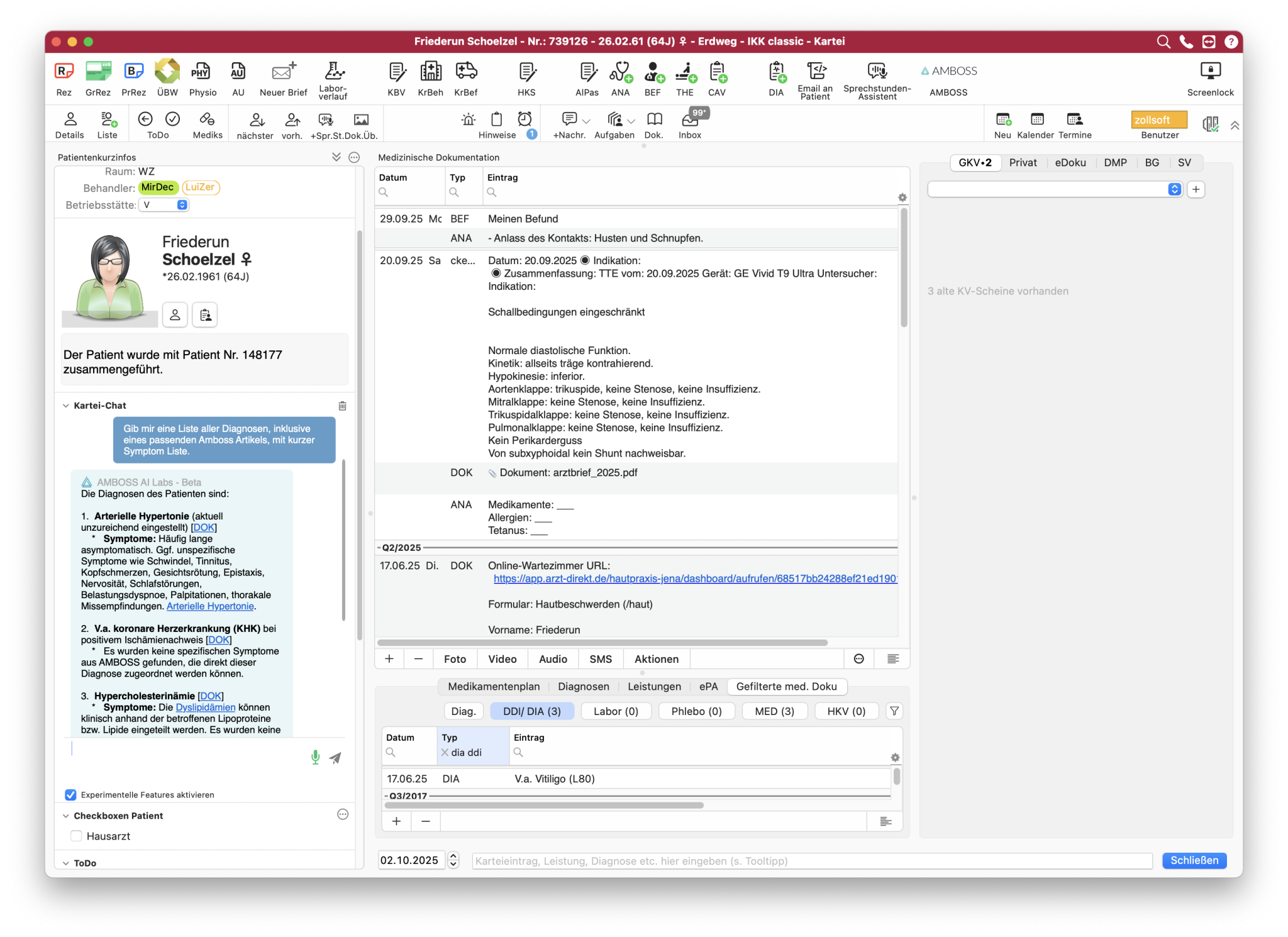The width and height of the screenshot is (1288, 937).
Task: Toggle the DDI/ DIA (3) filter
Action: coord(531,711)
